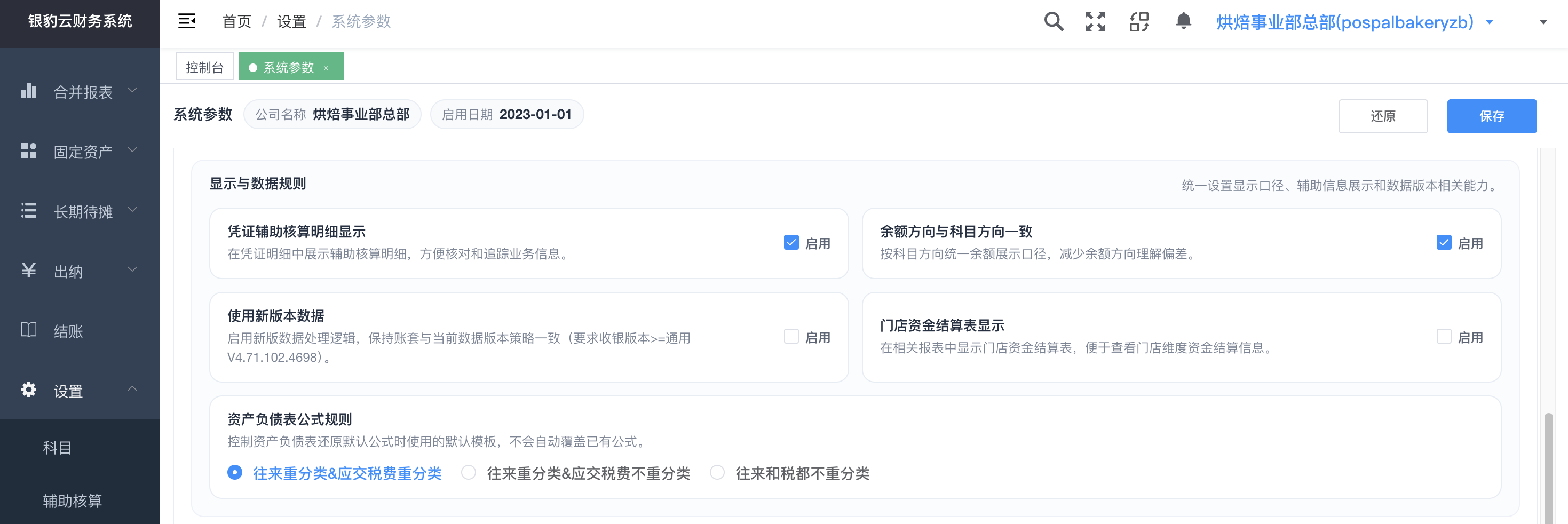Click the bar chart icon for 合并报表
1568x524 pixels.
tap(29, 91)
